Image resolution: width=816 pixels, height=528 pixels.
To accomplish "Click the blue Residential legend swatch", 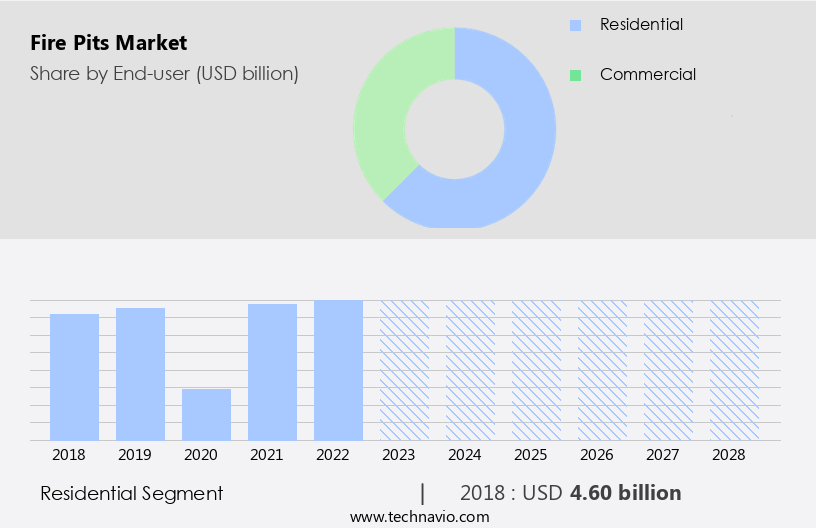I will coord(574,24).
